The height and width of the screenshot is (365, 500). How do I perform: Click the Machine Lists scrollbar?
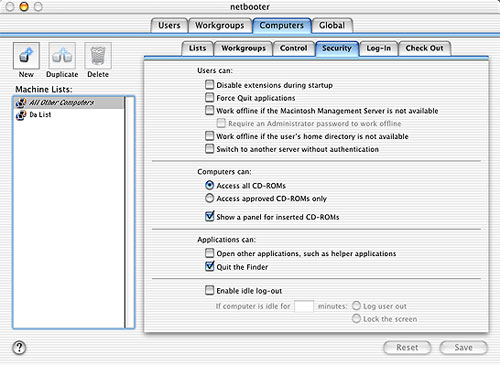pyautogui.click(x=130, y=212)
